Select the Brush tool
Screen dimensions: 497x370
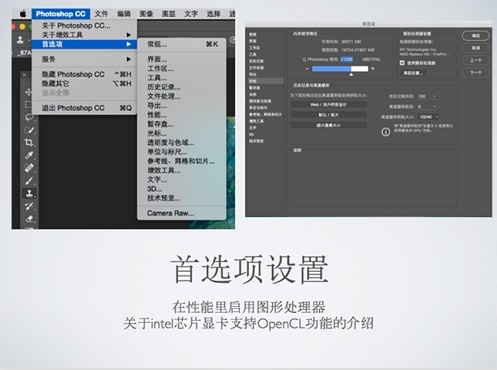point(29,181)
